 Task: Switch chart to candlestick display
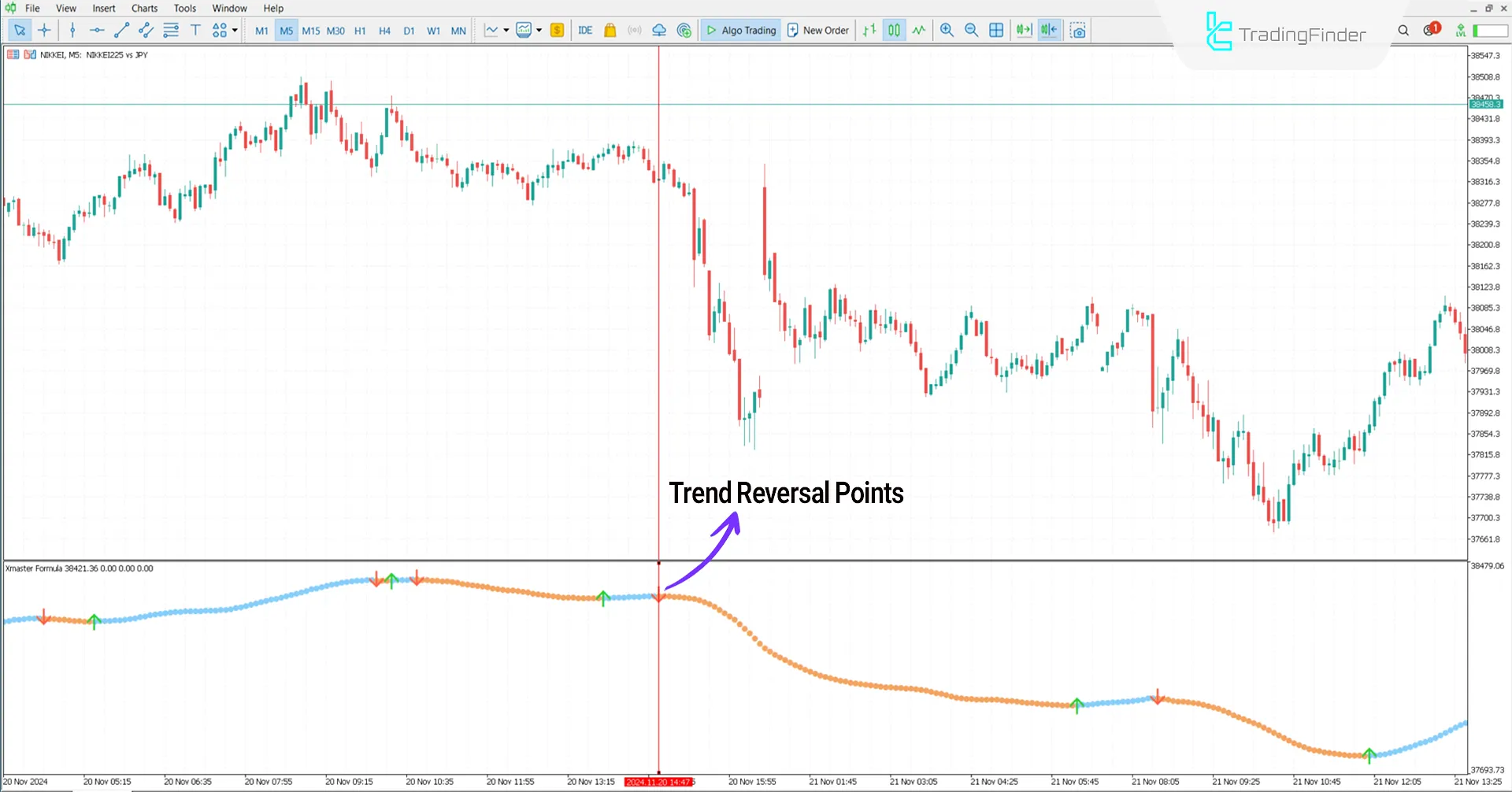[894, 30]
